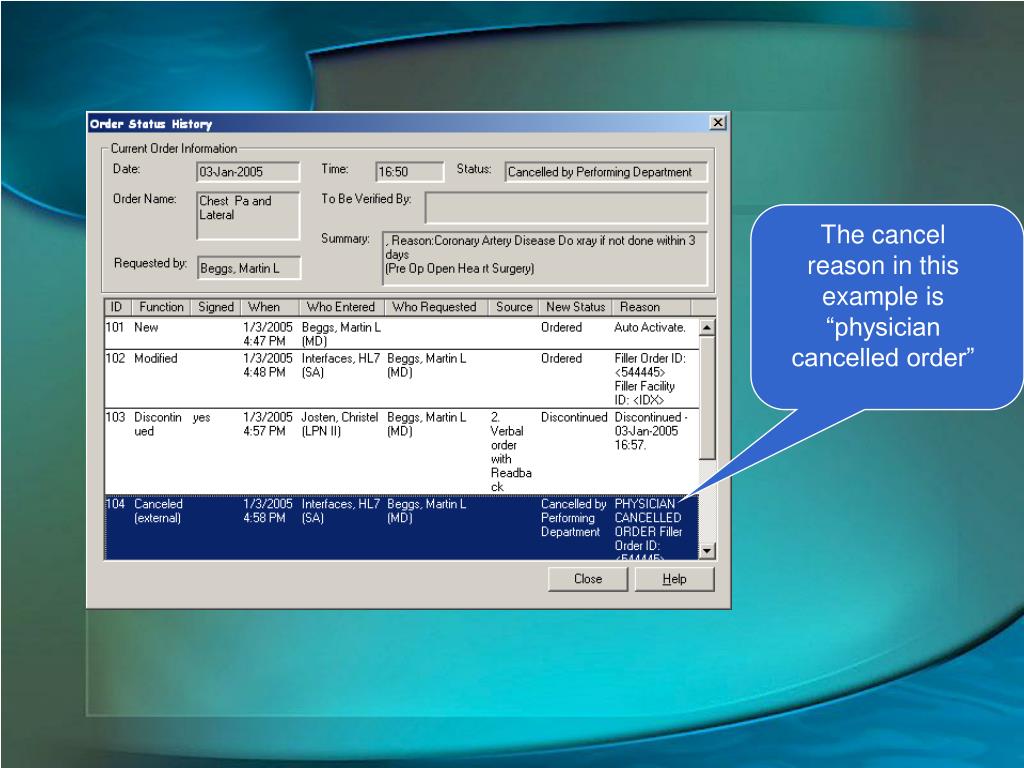Click the Status field Cancelled by Performing Department
The height and width of the screenshot is (768, 1024).
605,172
